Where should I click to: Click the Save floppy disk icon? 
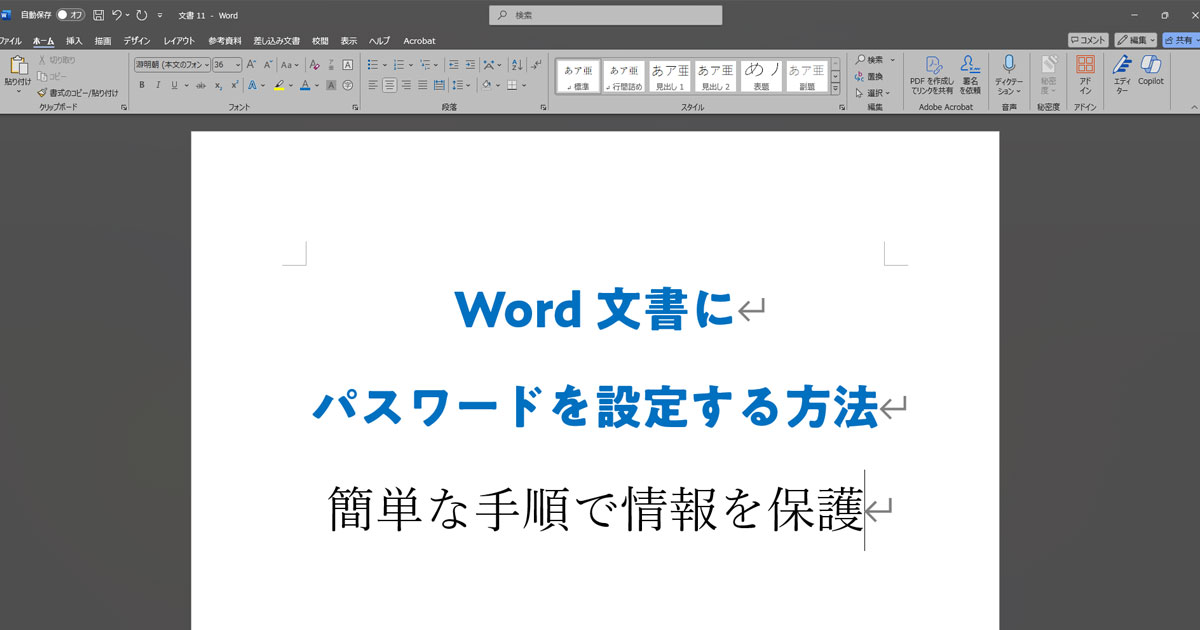click(98, 15)
